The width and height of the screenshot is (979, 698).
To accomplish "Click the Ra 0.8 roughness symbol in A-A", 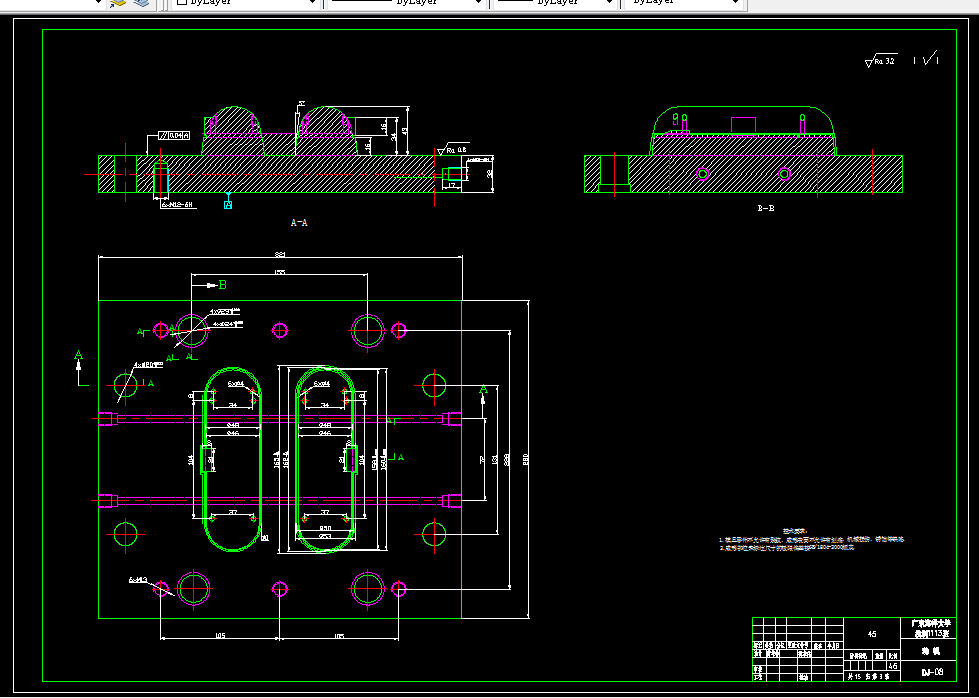I will [x=453, y=150].
